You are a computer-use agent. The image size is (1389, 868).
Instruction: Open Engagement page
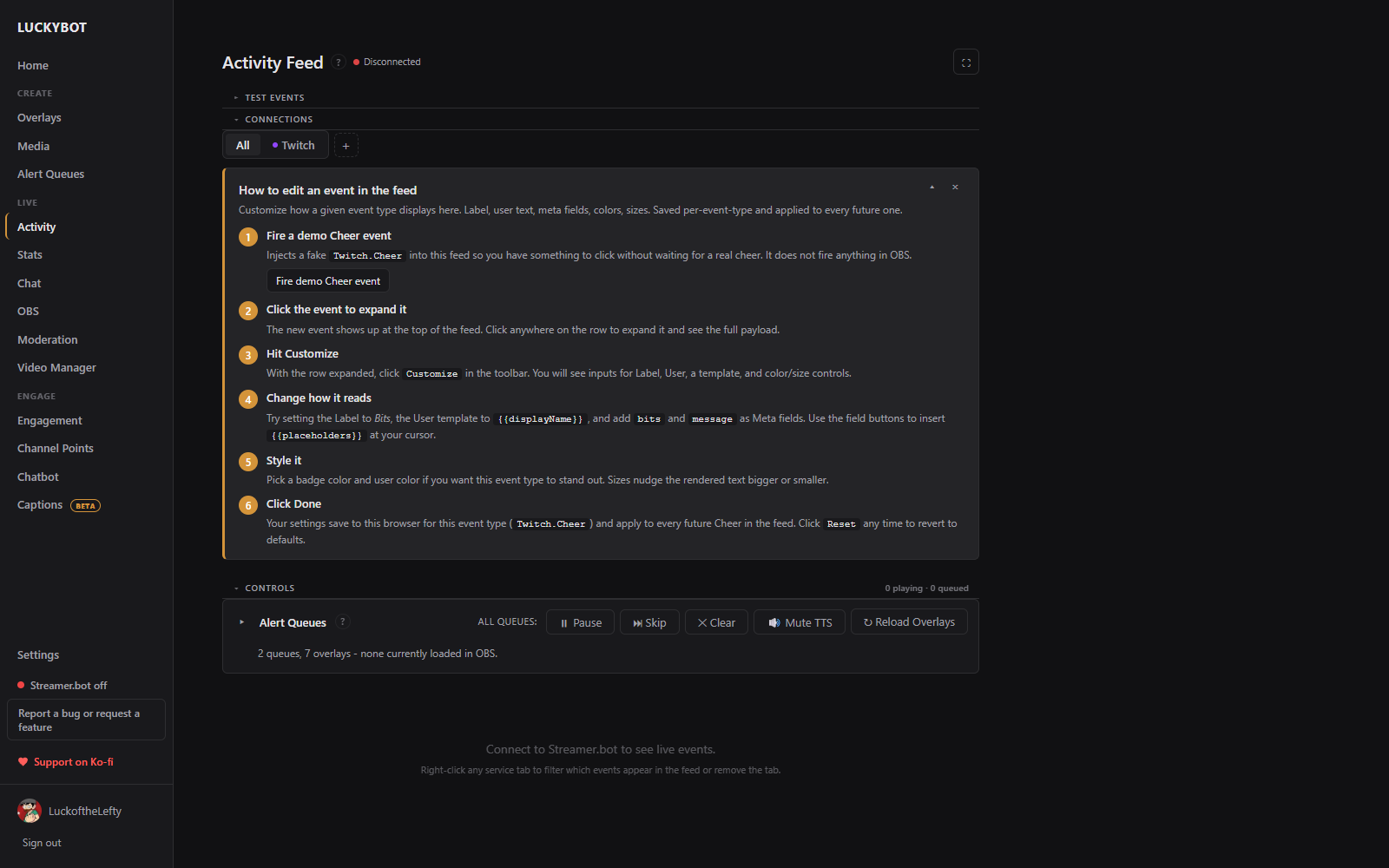49,421
